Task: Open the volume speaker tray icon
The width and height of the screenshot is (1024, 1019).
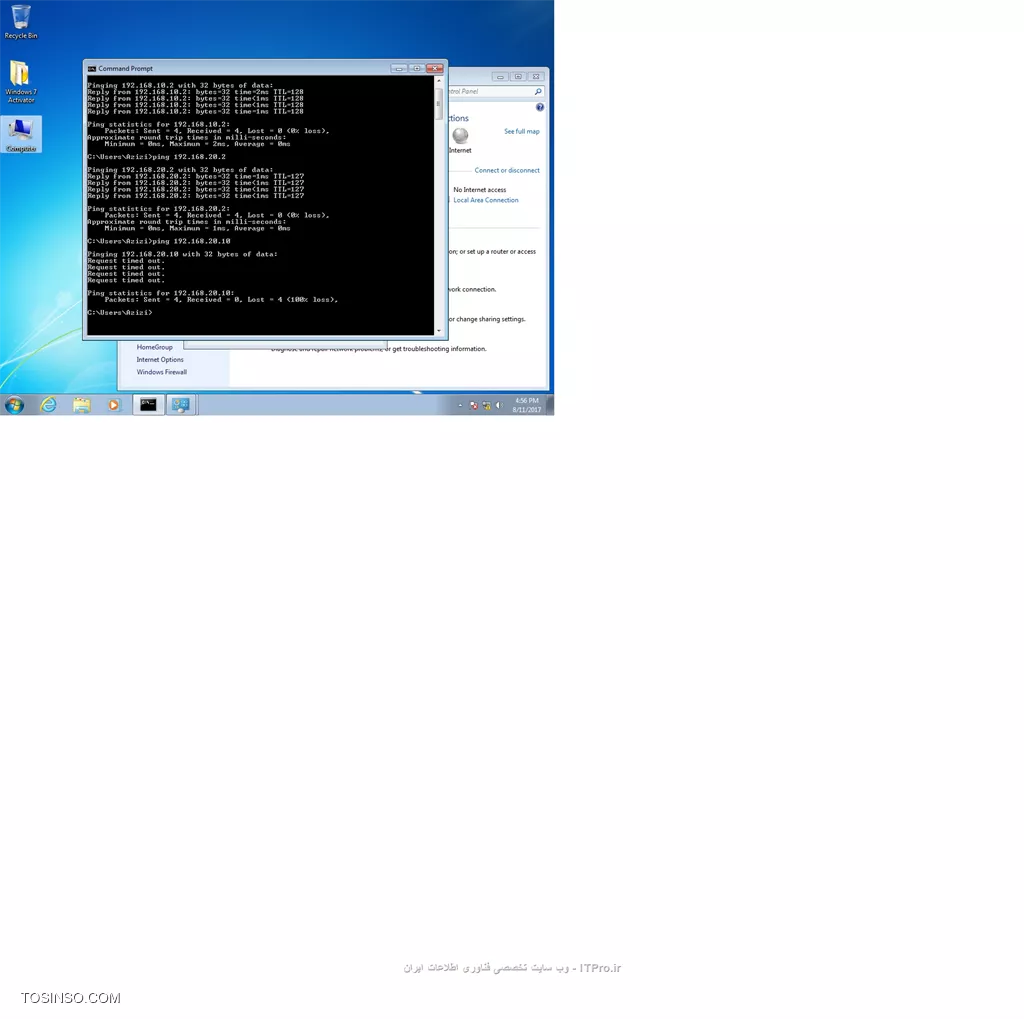Action: pyautogui.click(x=499, y=406)
